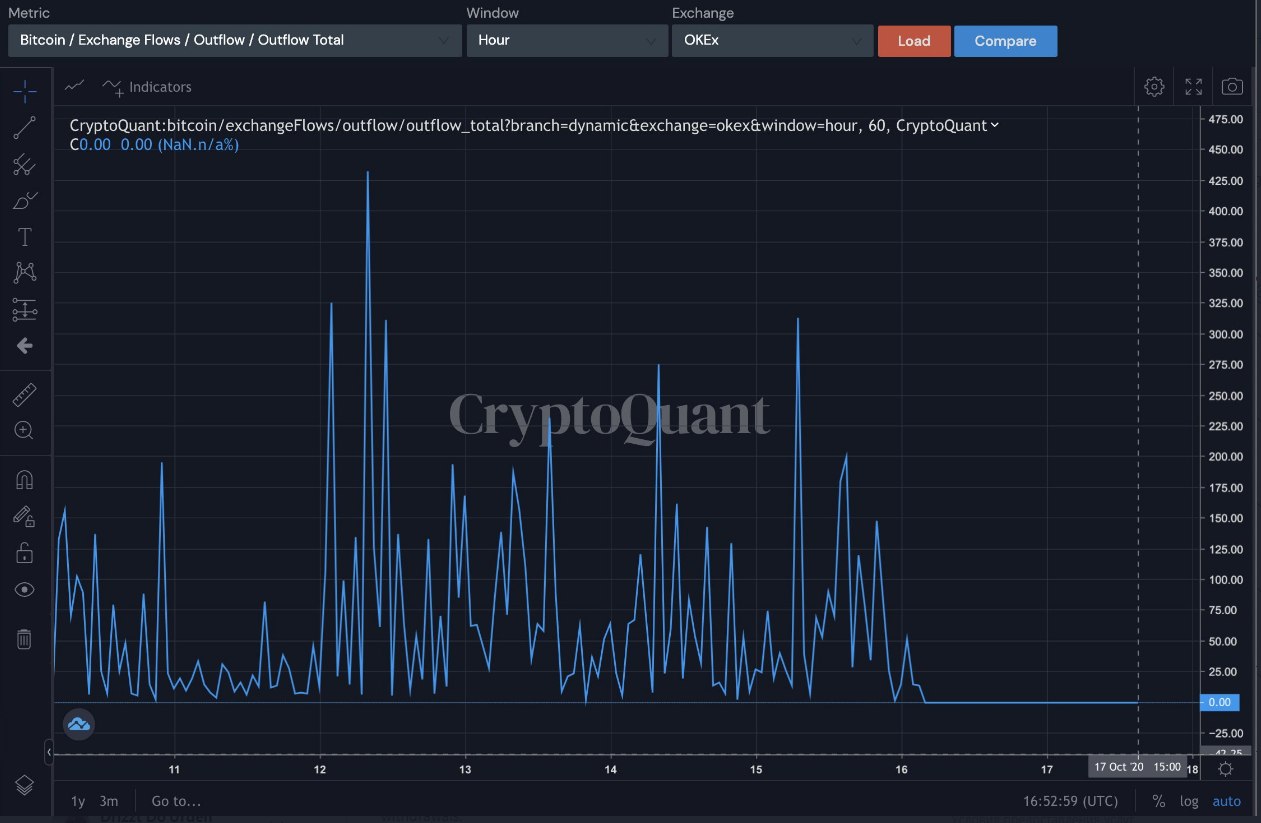Click the 0.00 price label

(x=1219, y=702)
